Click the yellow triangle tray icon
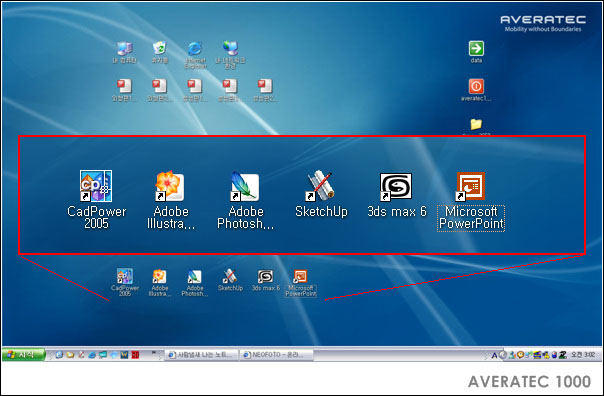This screenshot has height=396, width=604. point(546,356)
